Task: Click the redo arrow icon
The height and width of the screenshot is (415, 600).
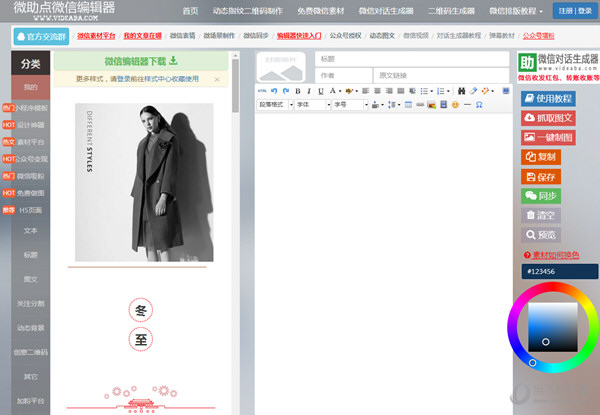Action: pyautogui.click(x=286, y=91)
